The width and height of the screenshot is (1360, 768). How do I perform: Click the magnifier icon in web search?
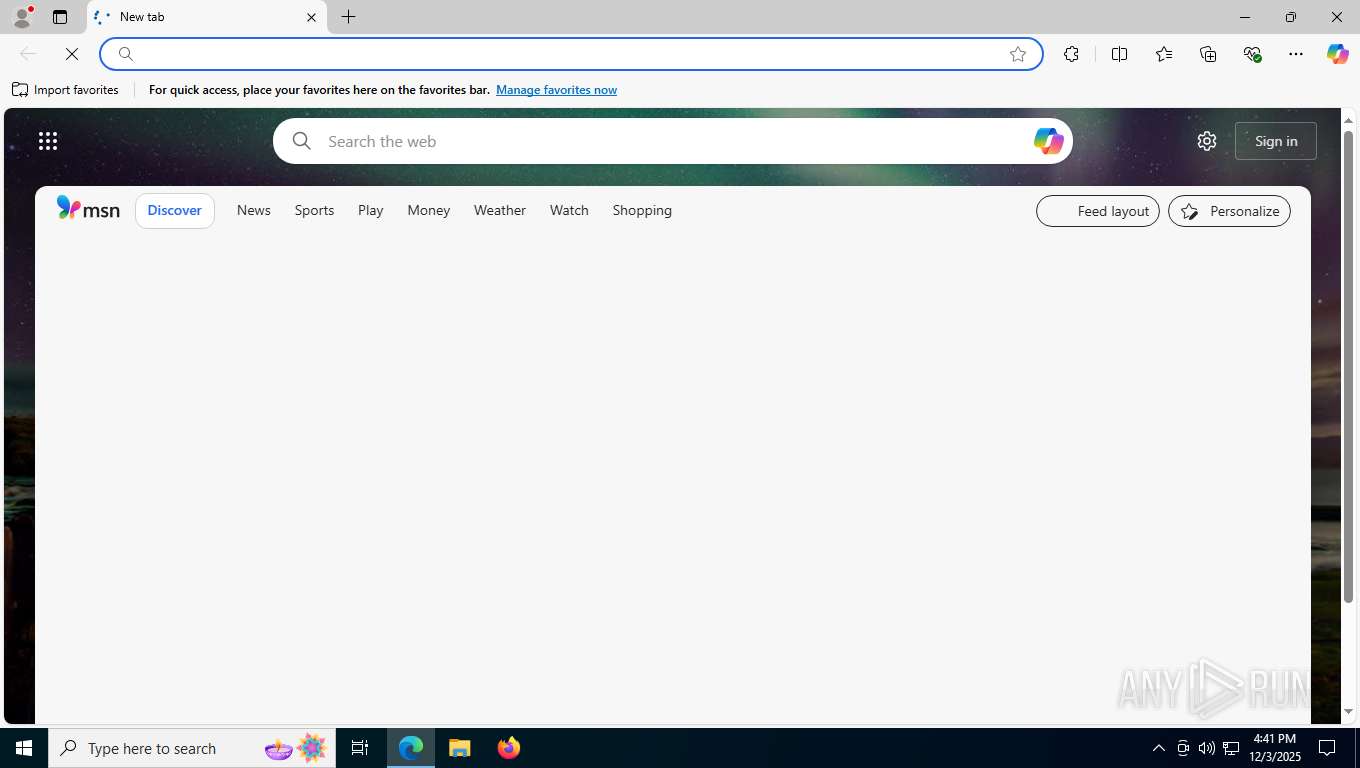click(x=301, y=141)
